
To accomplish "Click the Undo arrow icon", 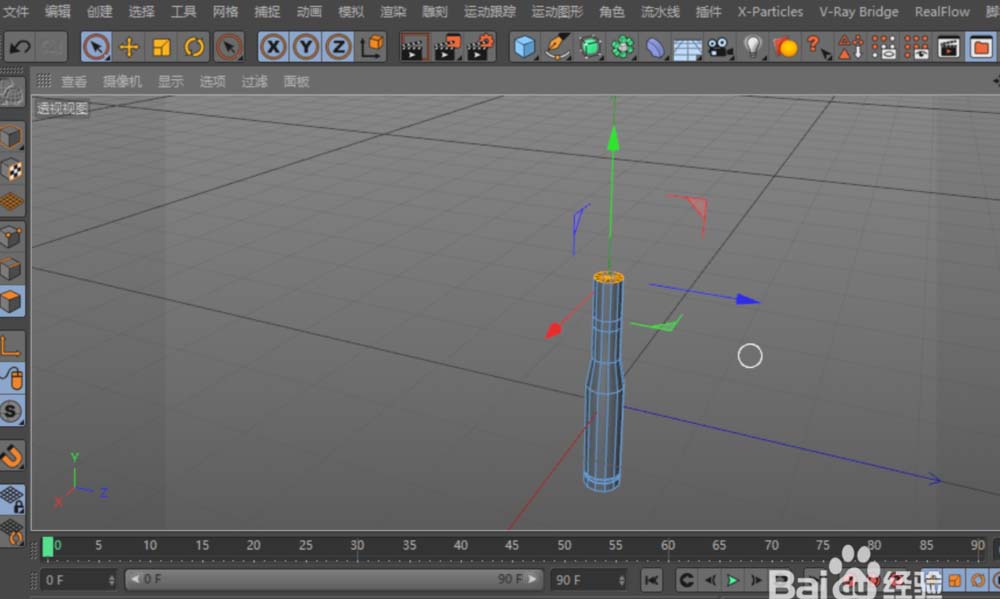I will click(x=20, y=47).
